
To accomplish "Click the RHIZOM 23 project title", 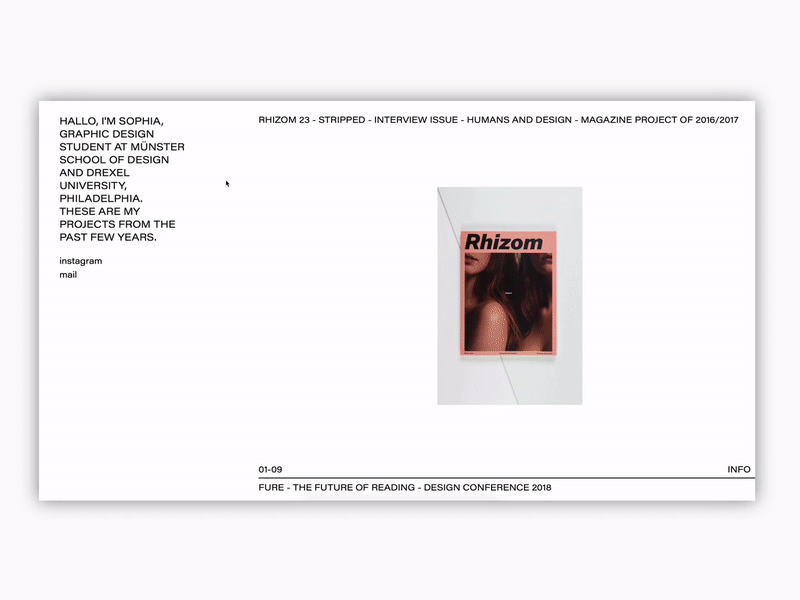I will (284, 118).
